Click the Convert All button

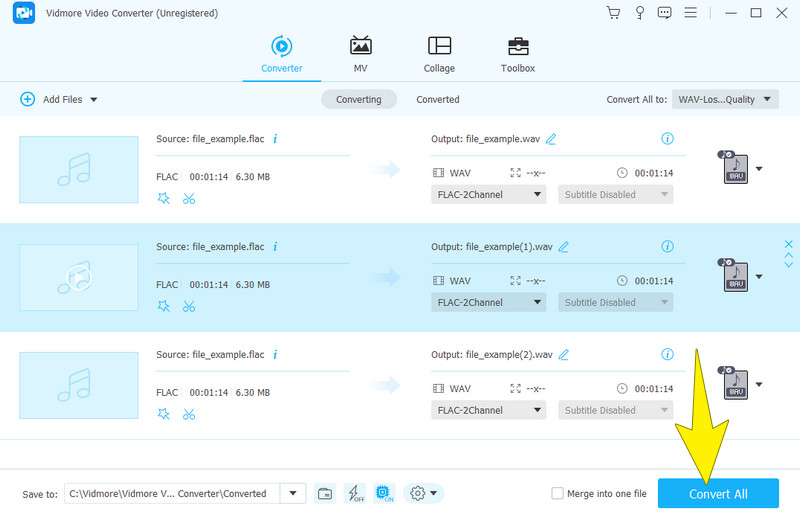(717, 494)
